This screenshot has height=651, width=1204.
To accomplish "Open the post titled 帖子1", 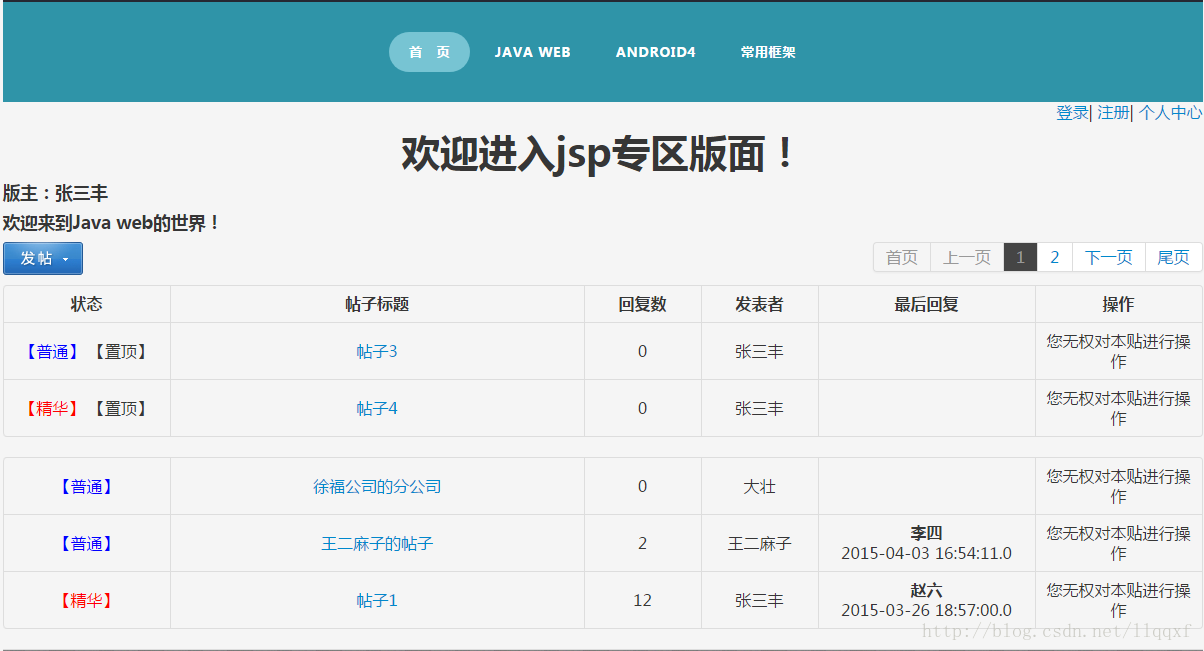I will (377, 600).
